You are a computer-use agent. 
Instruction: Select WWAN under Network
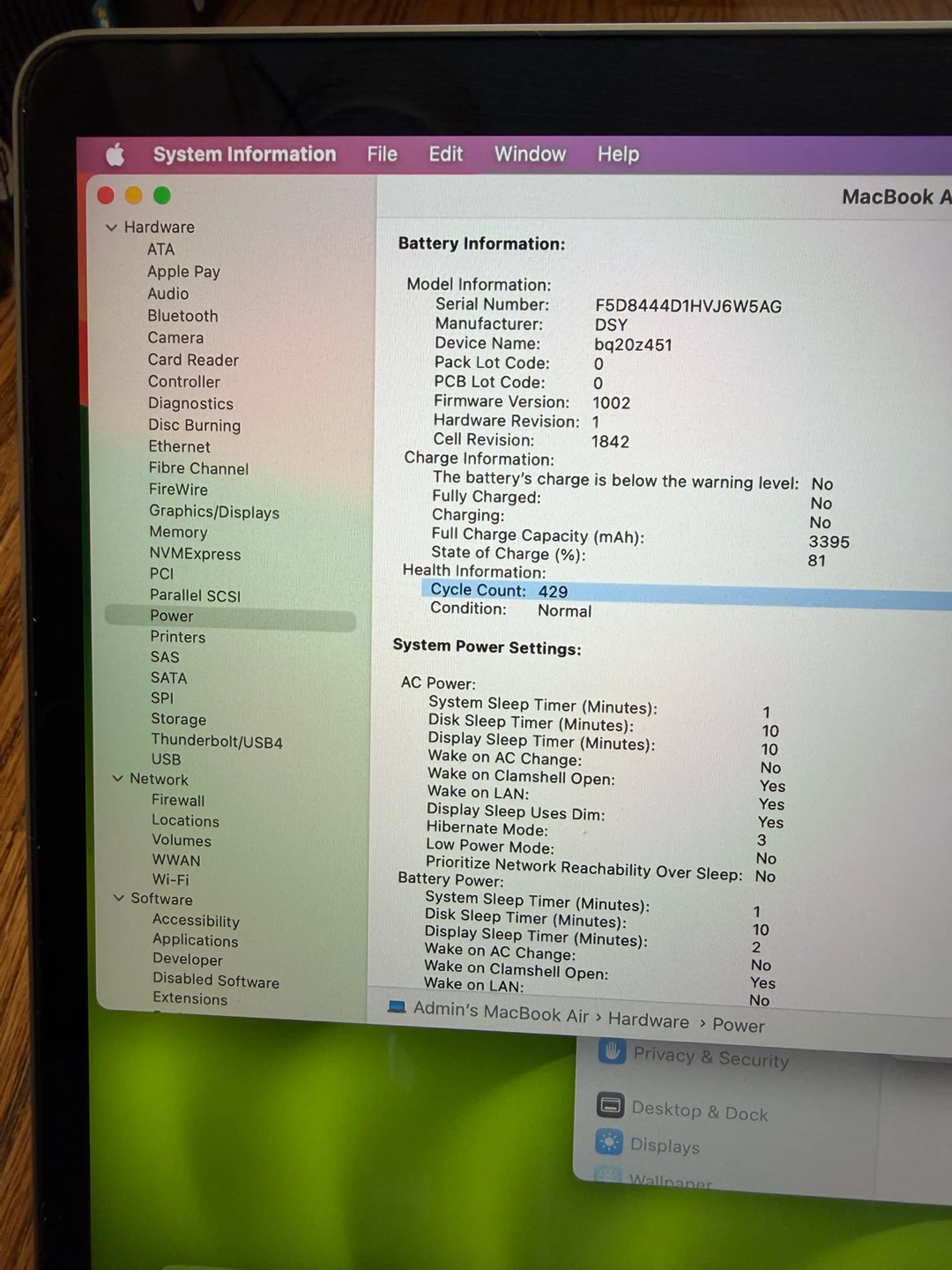[176, 860]
